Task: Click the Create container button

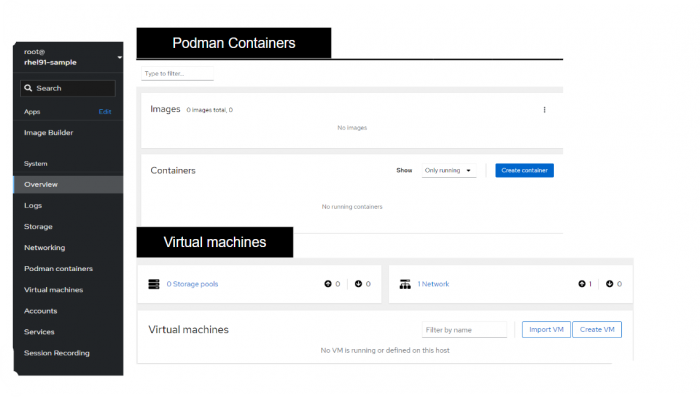Action: tap(524, 170)
